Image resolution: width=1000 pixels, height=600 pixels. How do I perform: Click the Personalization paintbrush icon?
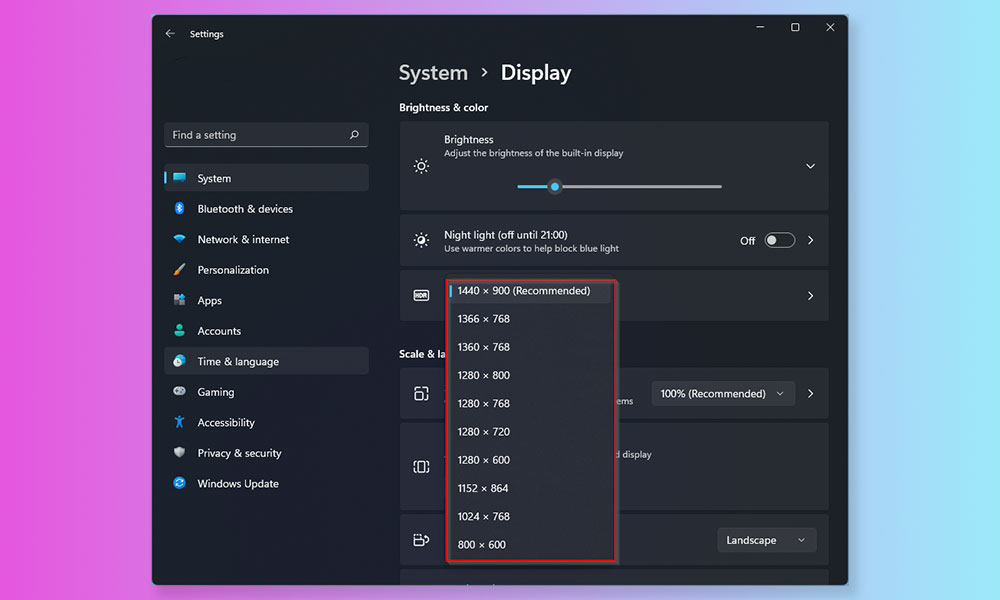[179, 270]
